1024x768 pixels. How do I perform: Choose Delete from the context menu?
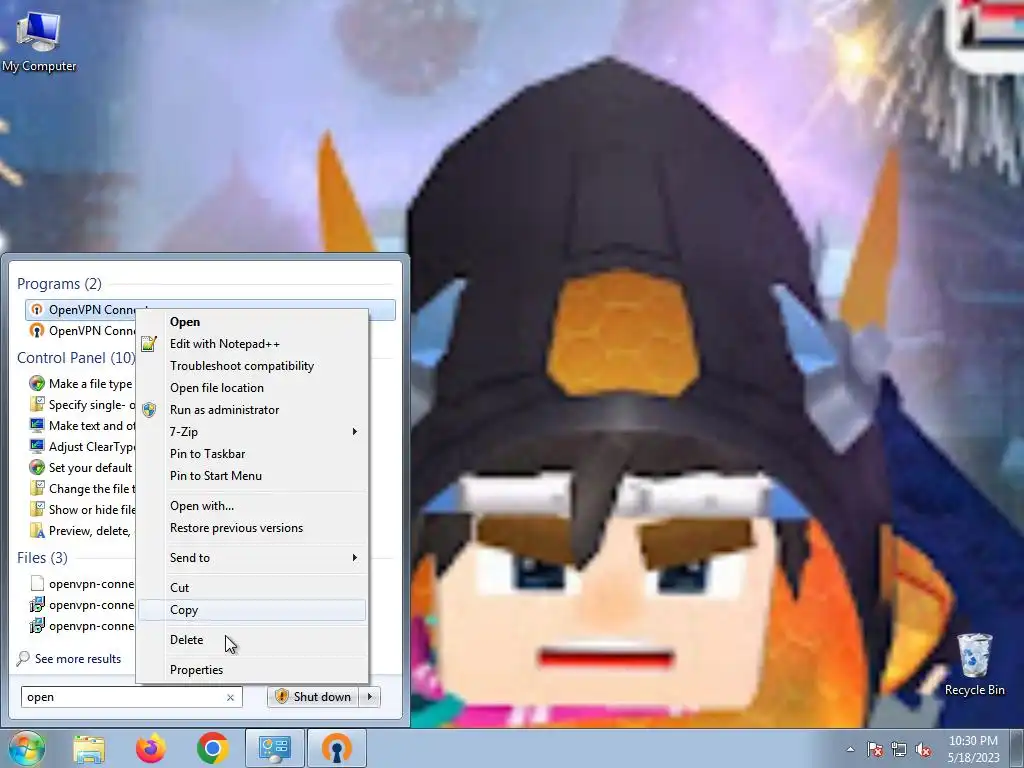click(251, 640)
